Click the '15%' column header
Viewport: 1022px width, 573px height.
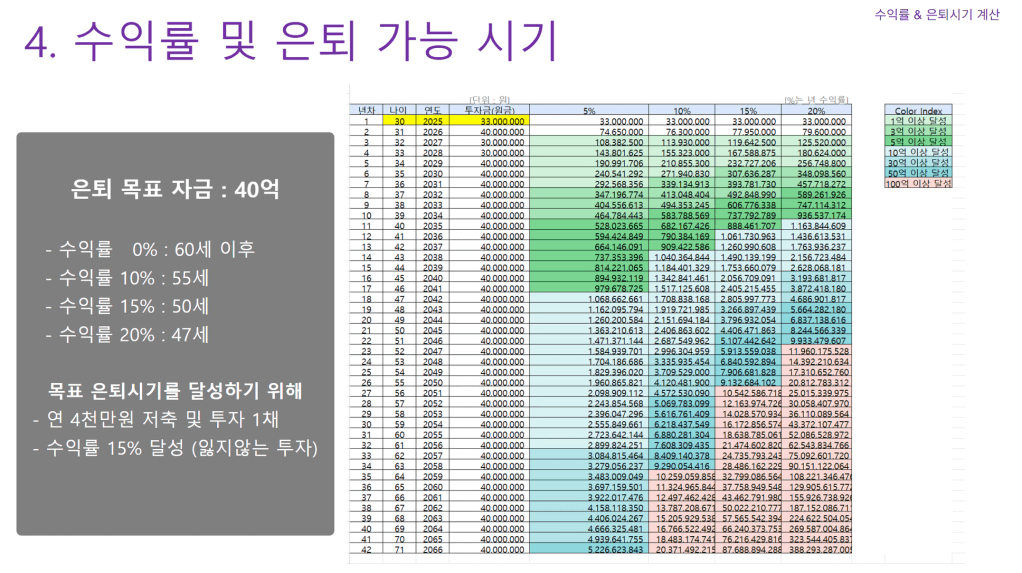[x=748, y=110]
